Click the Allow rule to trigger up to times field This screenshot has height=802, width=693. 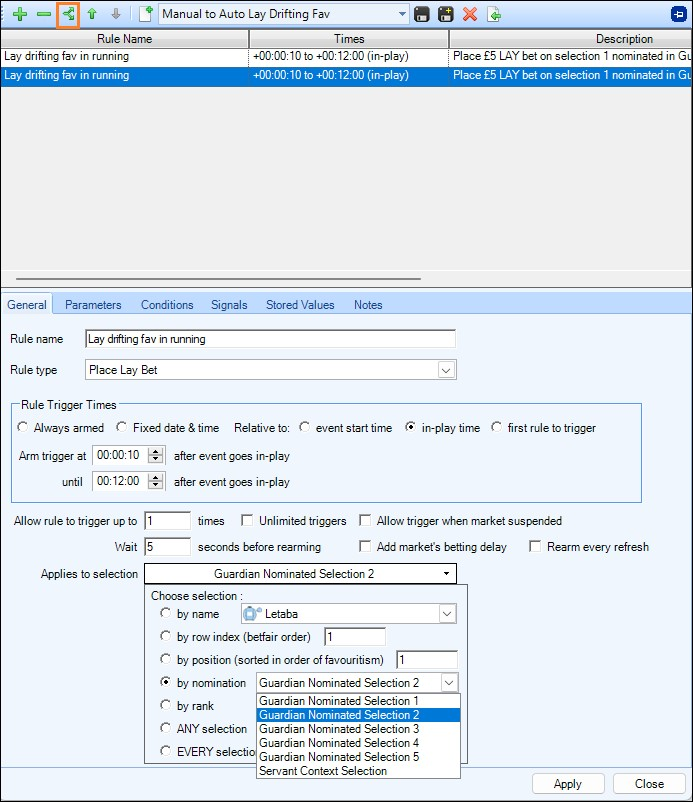tap(168, 521)
